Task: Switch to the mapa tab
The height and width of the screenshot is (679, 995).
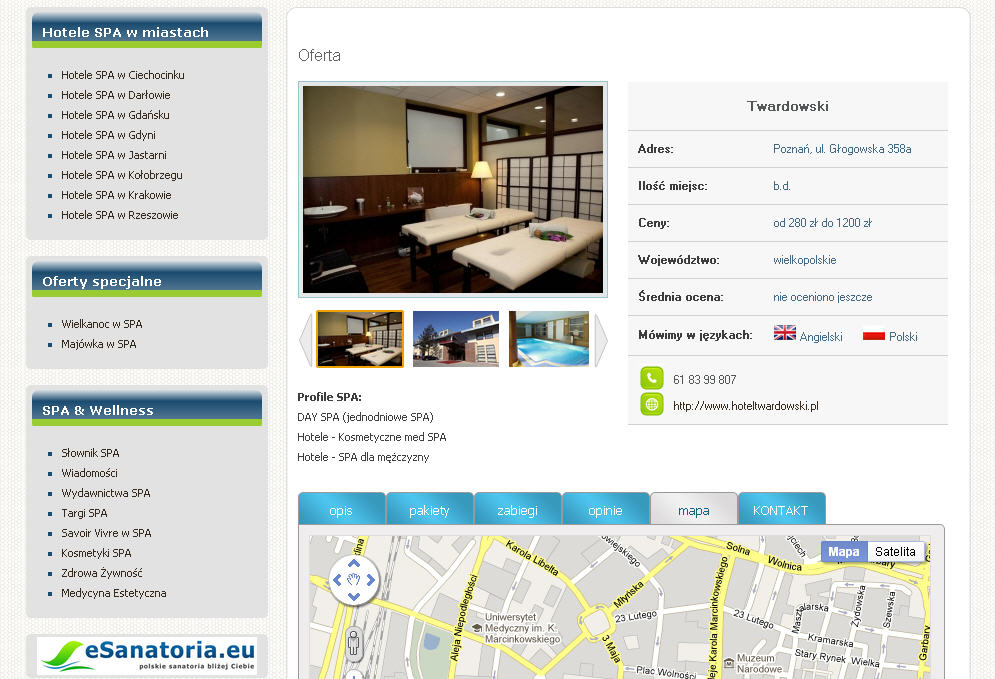Action: coord(694,510)
